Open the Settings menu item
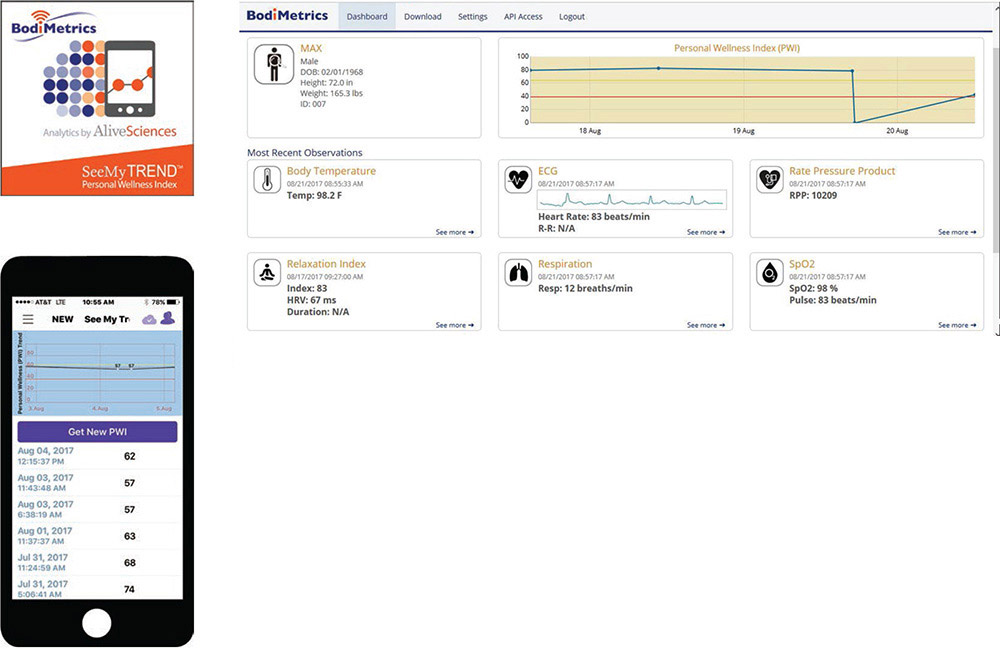Image resolution: width=1000 pixels, height=649 pixels. coord(473,17)
